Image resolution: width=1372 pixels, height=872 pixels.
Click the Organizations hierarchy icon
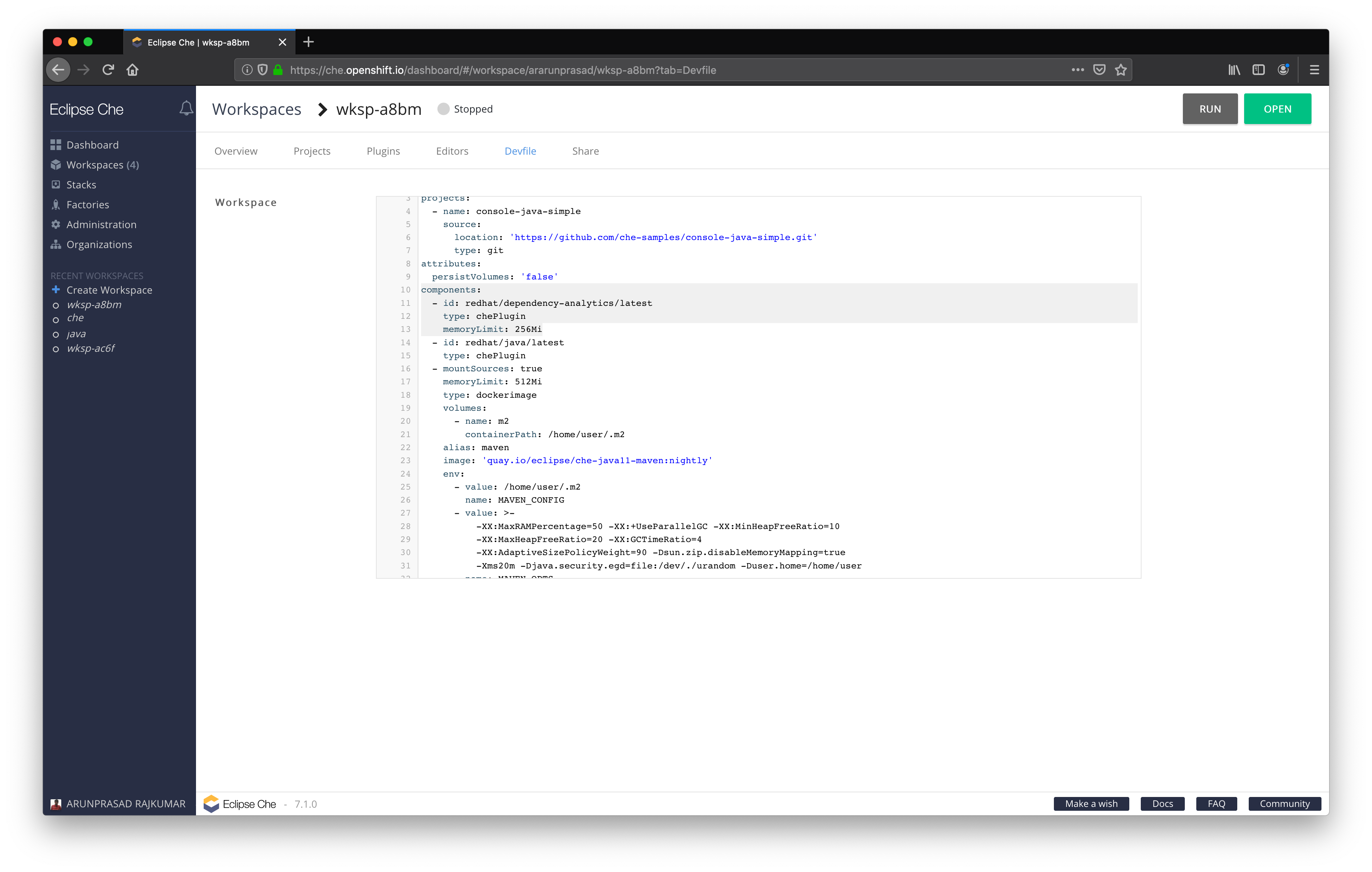[x=55, y=244]
